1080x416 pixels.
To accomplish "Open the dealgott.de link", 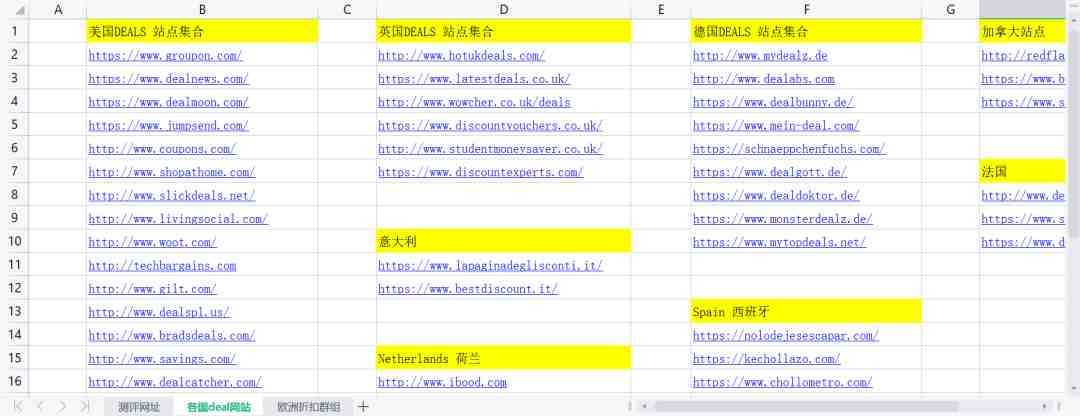I will point(770,172).
